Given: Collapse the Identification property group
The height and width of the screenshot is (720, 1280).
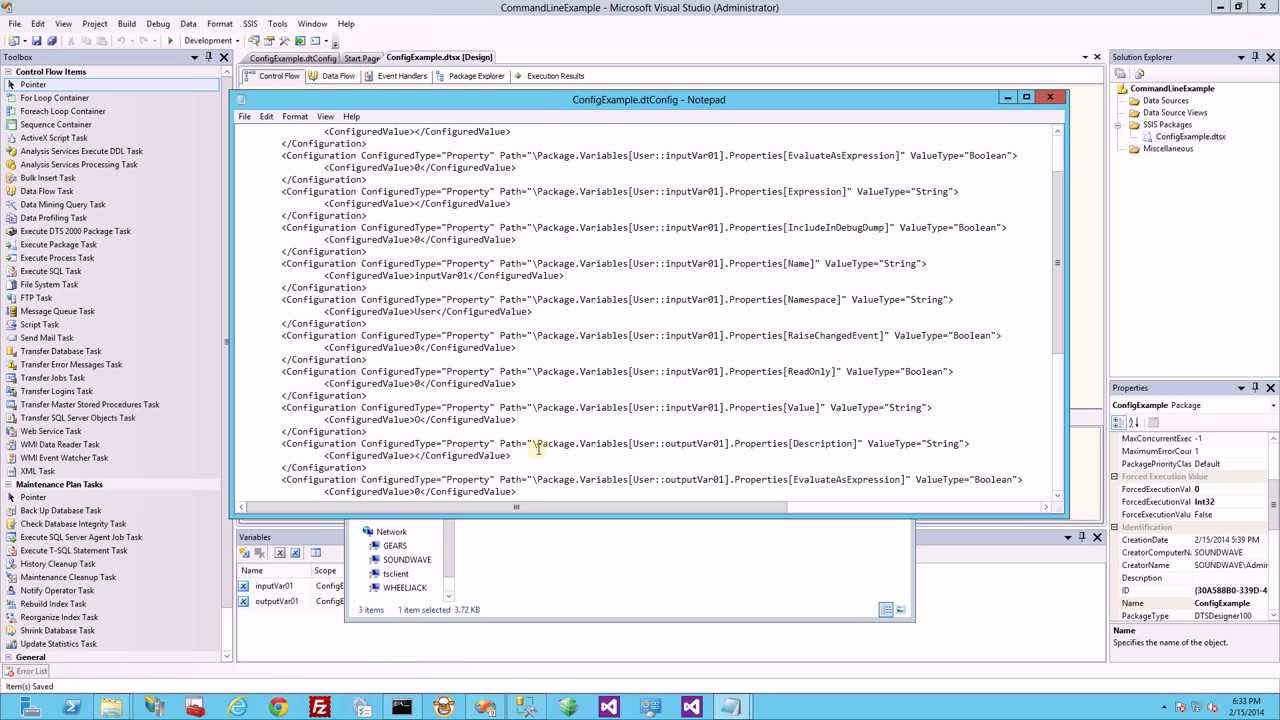Looking at the screenshot, I should (x=1115, y=527).
